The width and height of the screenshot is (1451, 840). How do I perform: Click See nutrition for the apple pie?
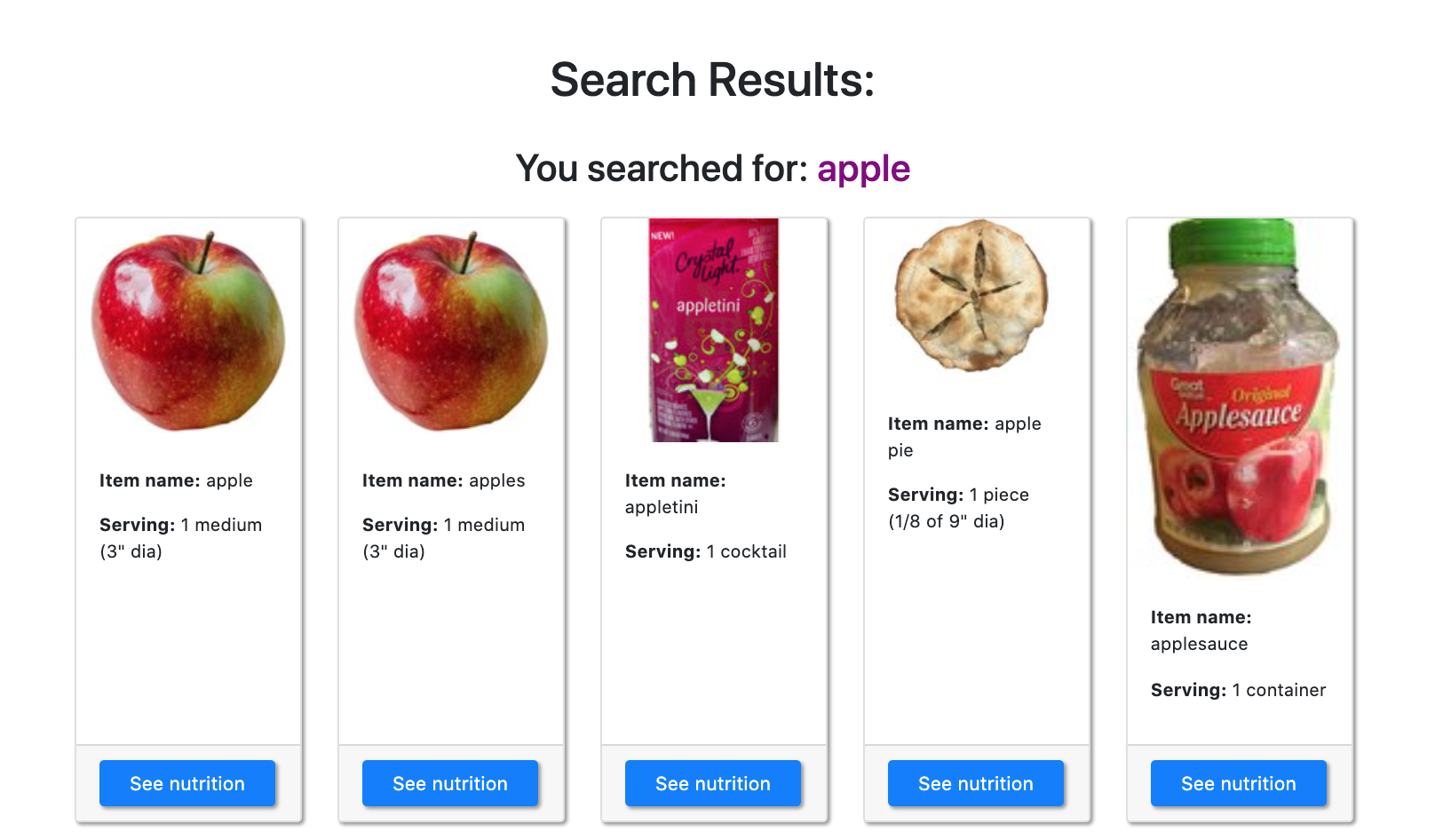click(x=975, y=783)
